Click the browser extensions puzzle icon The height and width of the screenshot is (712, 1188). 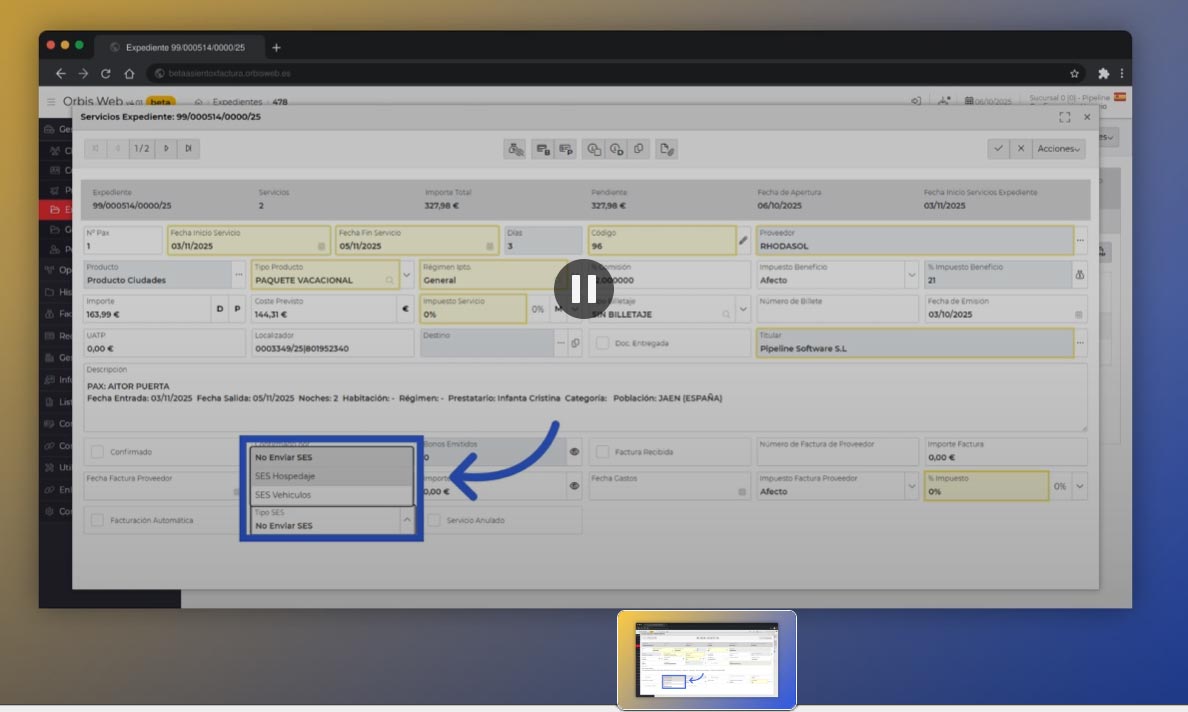click(x=1103, y=73)
